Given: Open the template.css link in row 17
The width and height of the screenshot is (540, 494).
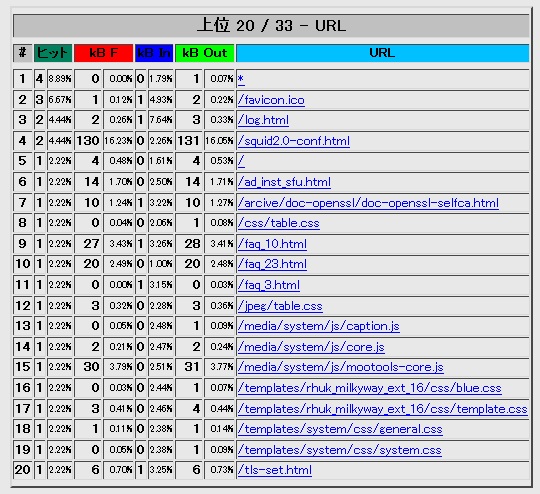Looking at the screenshot, I should [x=383, y=409].
